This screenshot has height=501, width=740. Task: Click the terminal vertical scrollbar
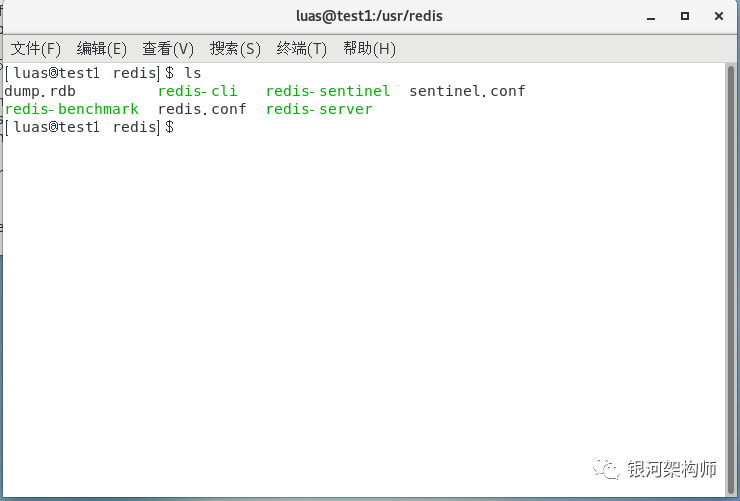tap(731, 280)
